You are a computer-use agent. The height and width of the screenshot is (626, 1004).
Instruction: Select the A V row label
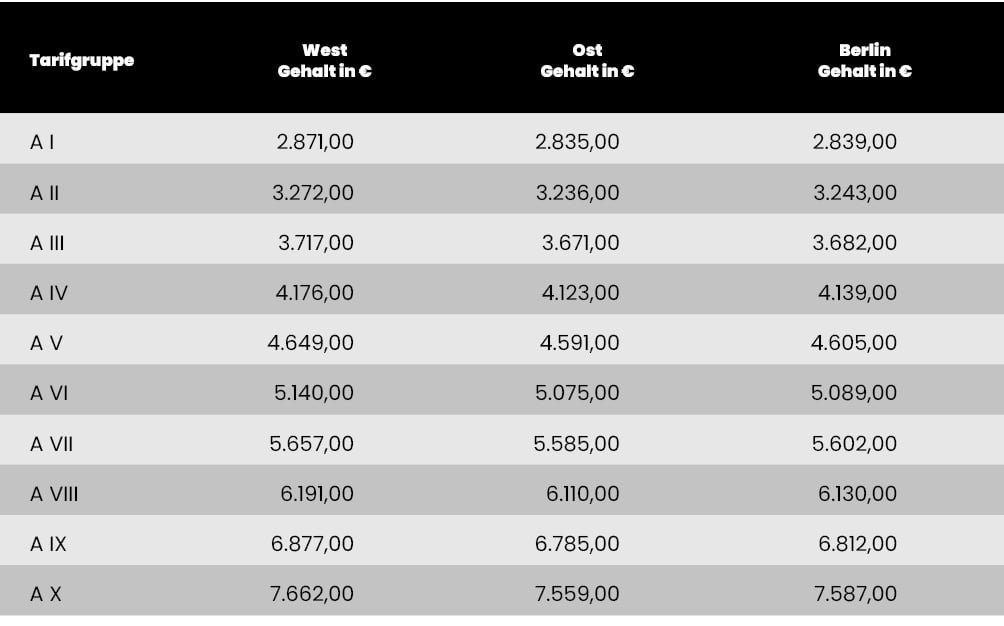click(x=47, y=343)
